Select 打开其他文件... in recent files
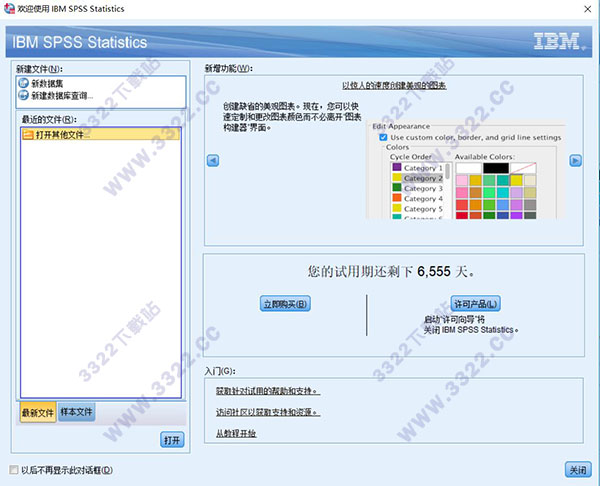600x486 pixels. 101,134
